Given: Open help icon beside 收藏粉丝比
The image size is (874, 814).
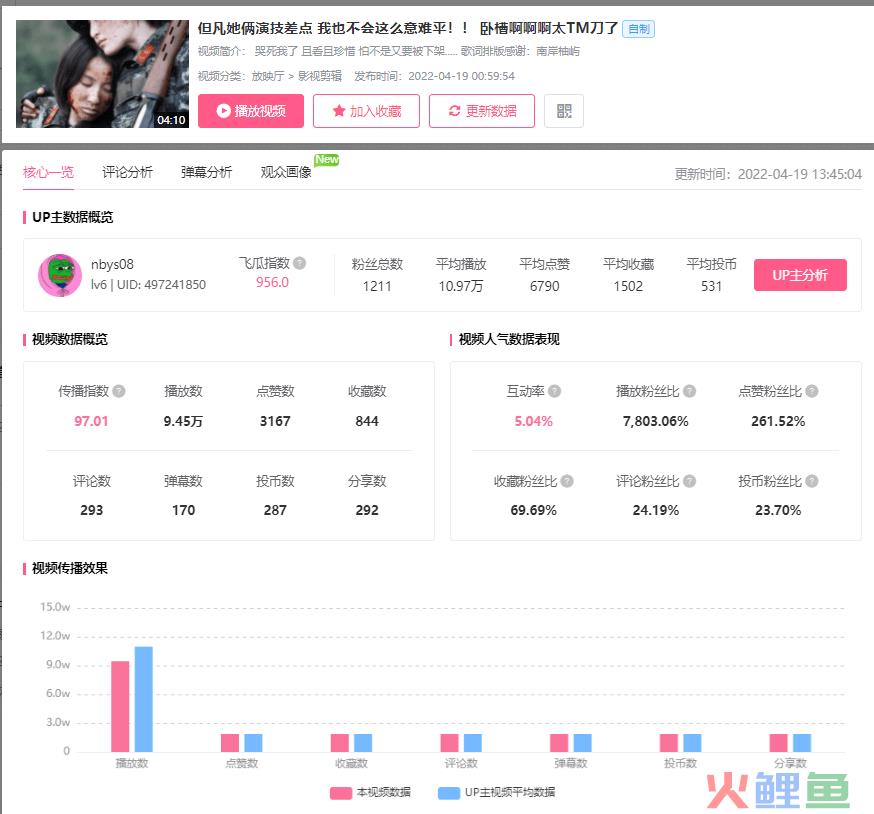Looking at the screenshot, I should (567, 481).
